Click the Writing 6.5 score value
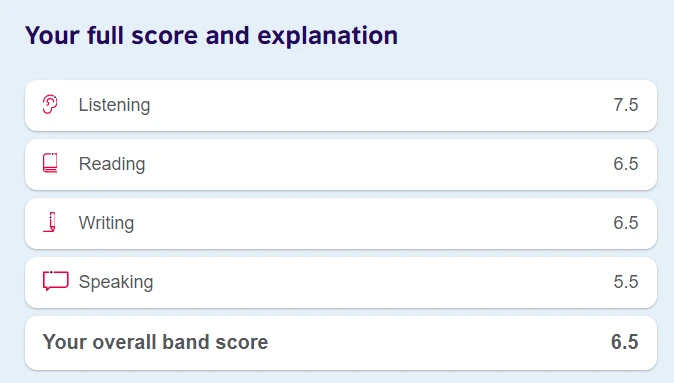Image resolution: width=674 pixels, height=383 pixels. pyautogui.click(x=626, y=223)
